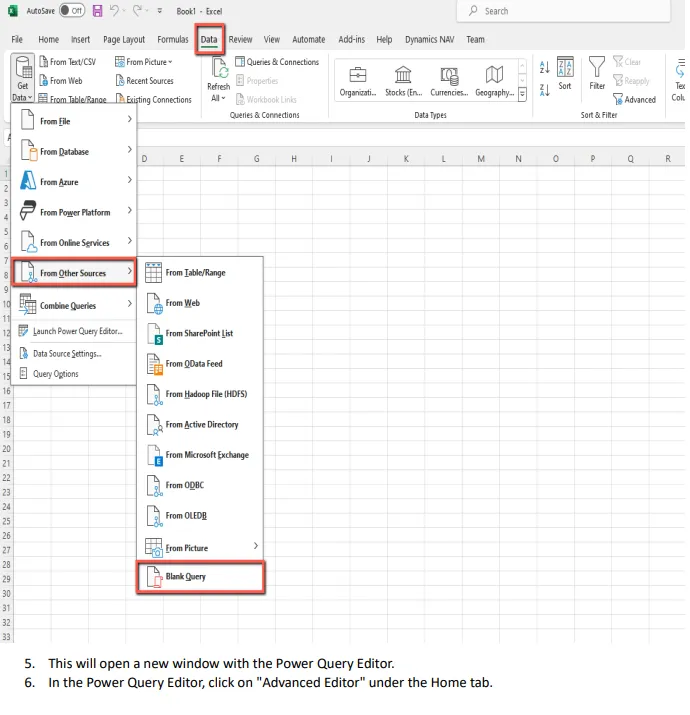Viewport: 690px width, 715px height.
Task: Open Customize Quick Access Toolbar dropdown
Action: click(x=160, y=10)
